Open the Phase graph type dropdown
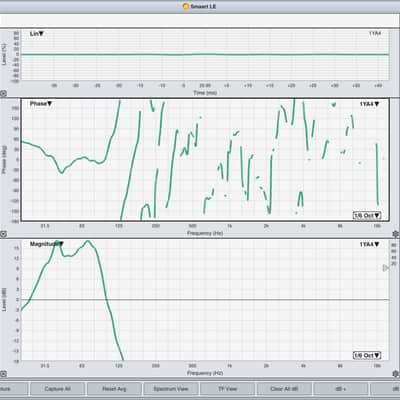The height and width of the screenshot is (400, 400). (41, 104)
